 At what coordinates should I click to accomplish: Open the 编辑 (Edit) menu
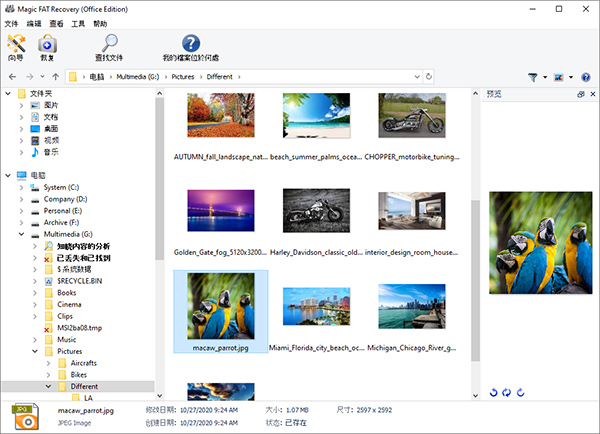coord(34,24)
